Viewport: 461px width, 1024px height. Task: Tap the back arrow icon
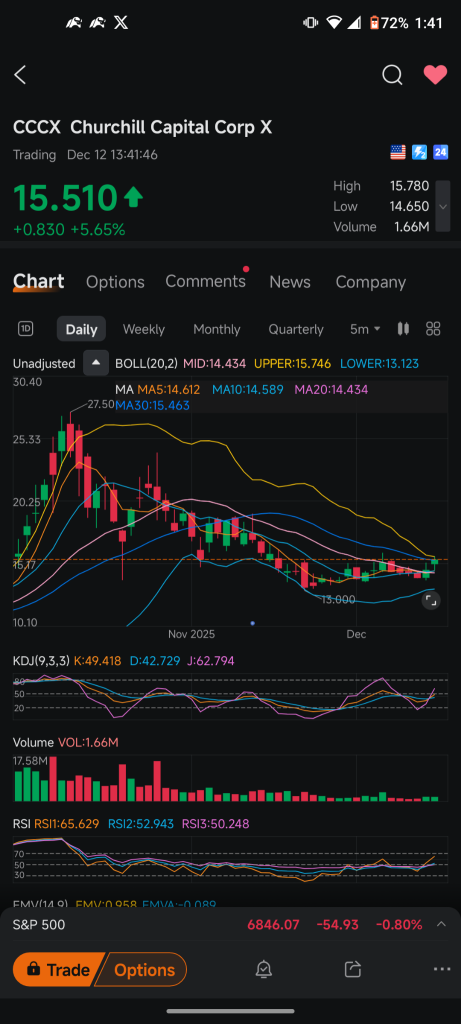coord(20,75)
